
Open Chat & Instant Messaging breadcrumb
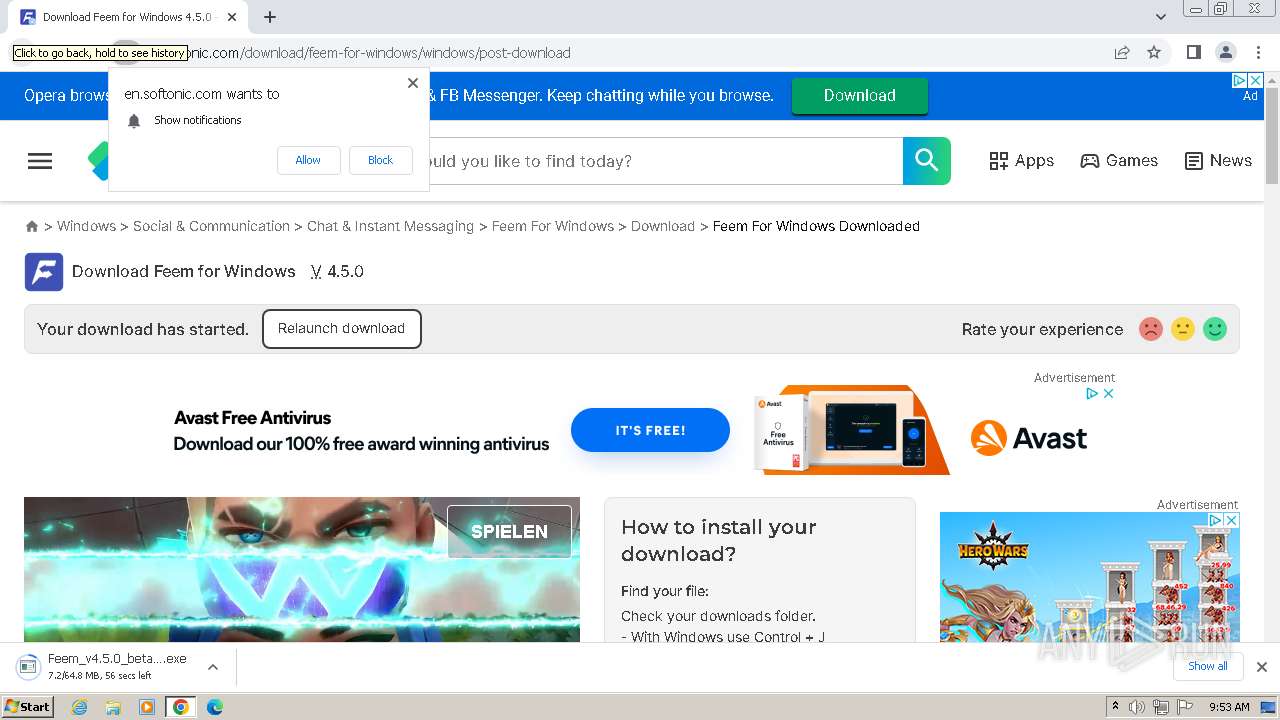click(390, 226)
